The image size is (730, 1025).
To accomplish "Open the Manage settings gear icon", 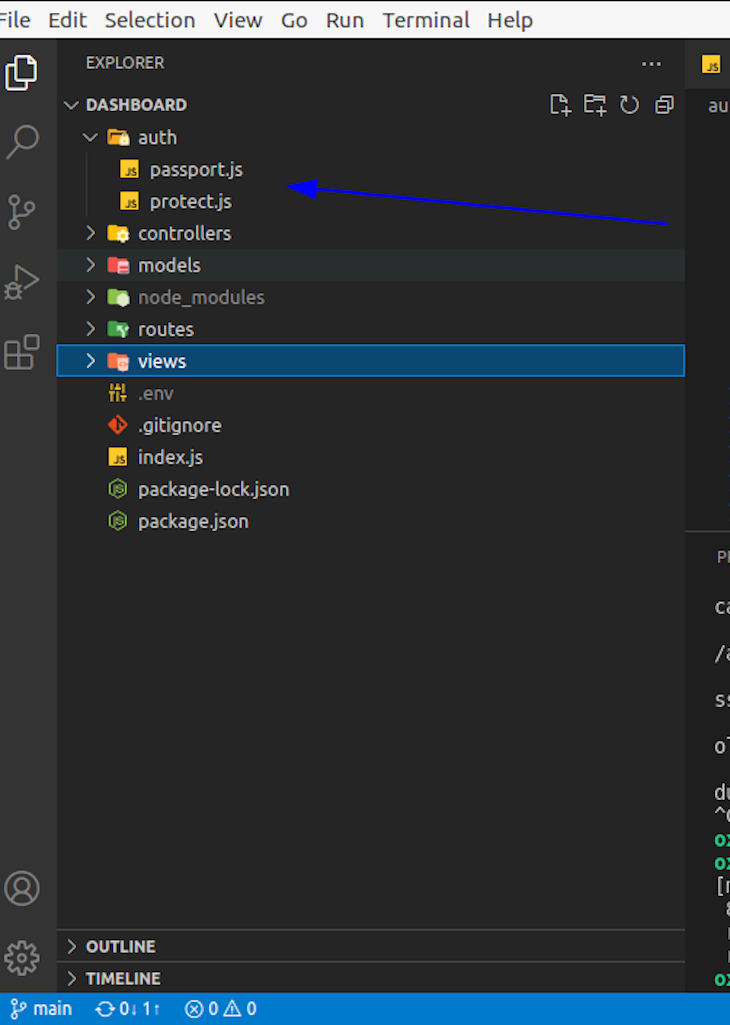I will tap(22, 957).
